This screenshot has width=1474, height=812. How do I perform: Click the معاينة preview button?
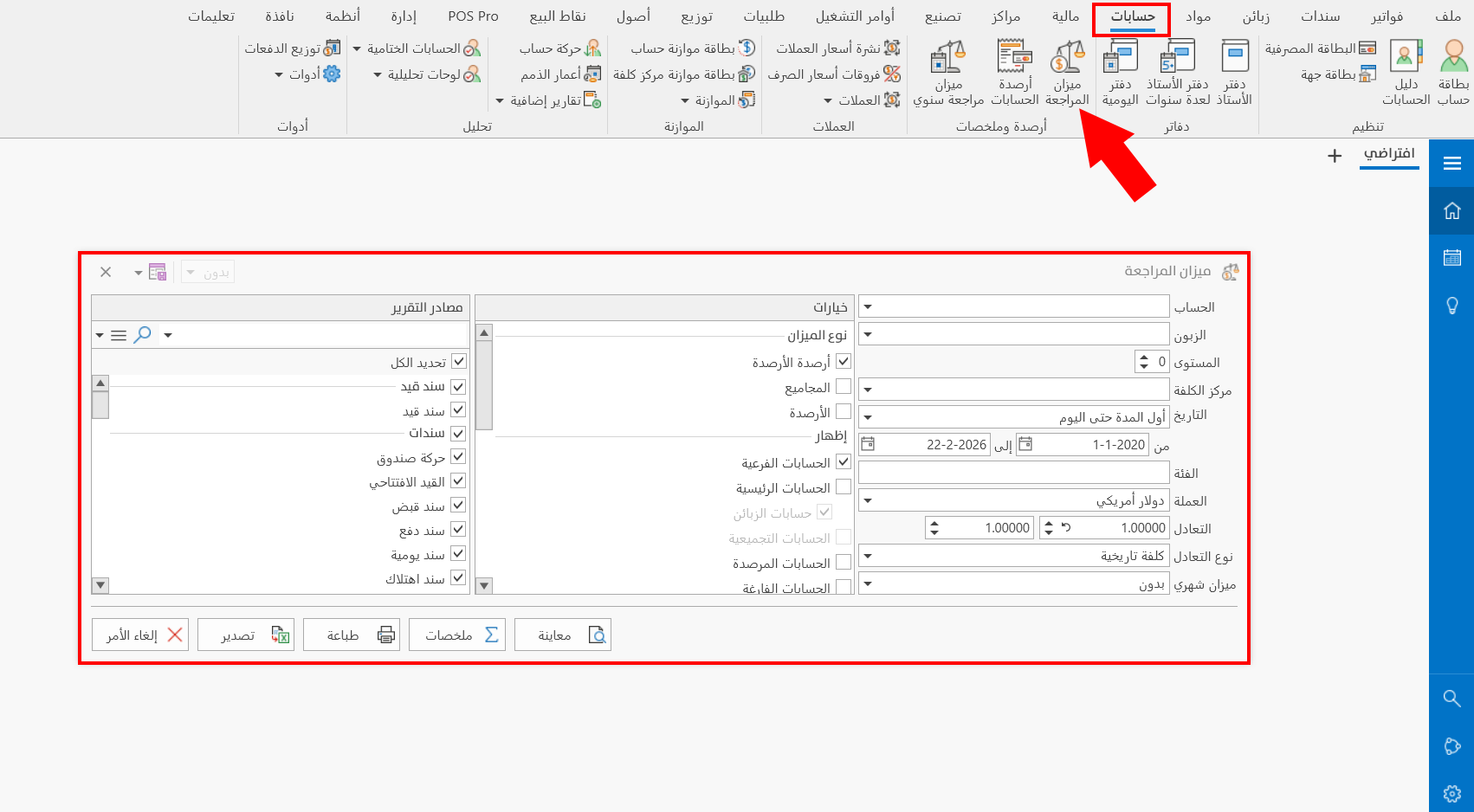(x=563, y=635)
